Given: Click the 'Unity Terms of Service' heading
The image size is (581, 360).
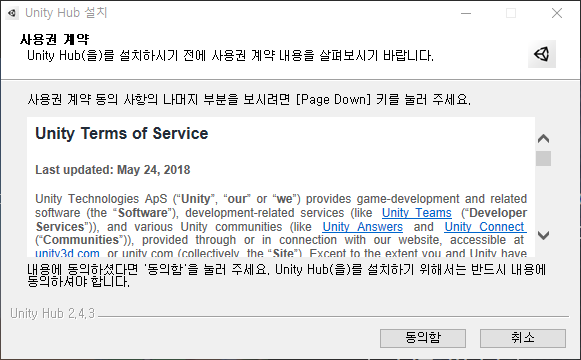Looking at the screenshot, I should coord(122,133).
